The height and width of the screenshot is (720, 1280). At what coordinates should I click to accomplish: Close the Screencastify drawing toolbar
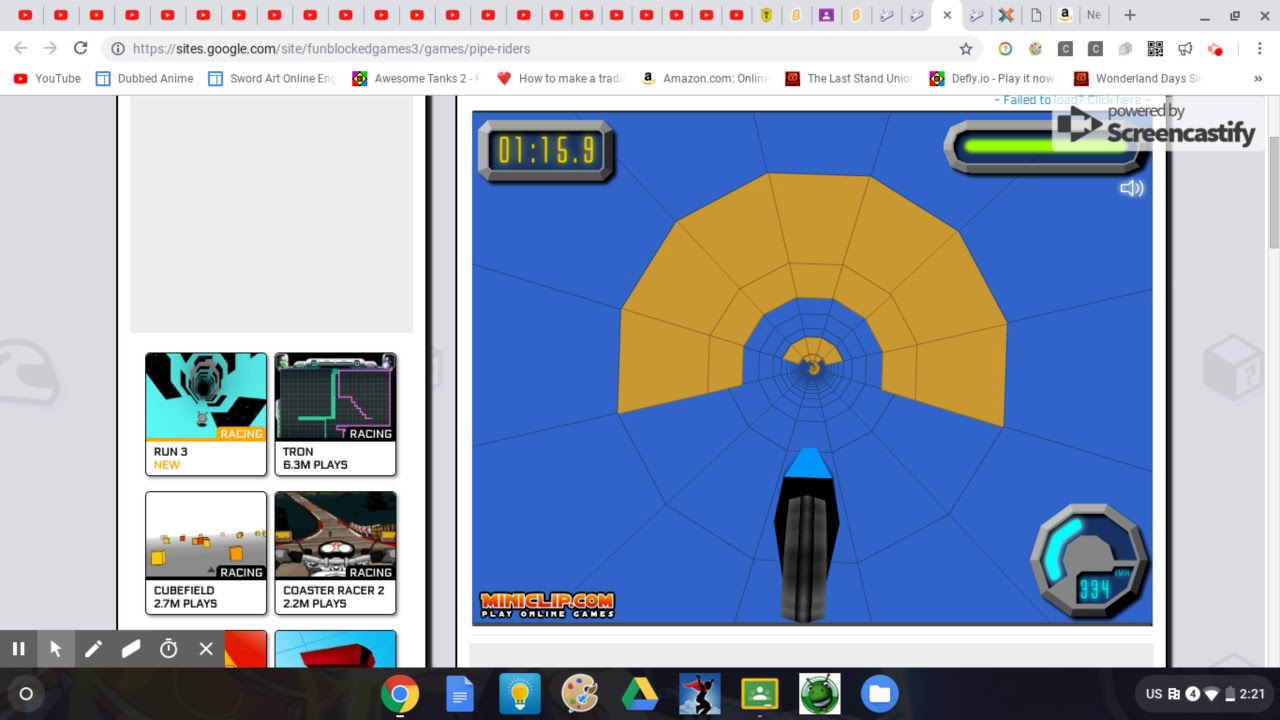coord(206,649)
